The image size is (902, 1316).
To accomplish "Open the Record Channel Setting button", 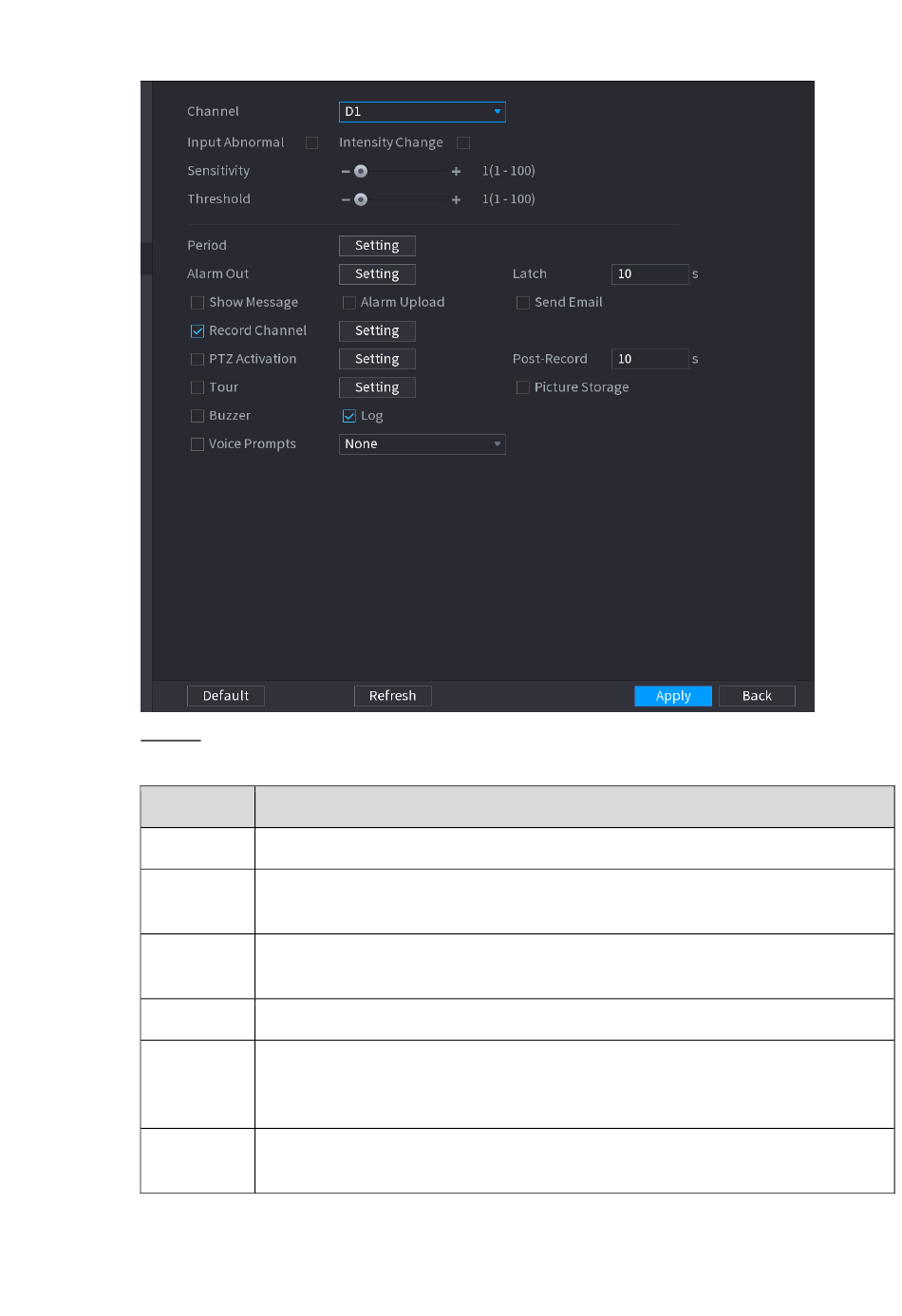I will 377,331.
